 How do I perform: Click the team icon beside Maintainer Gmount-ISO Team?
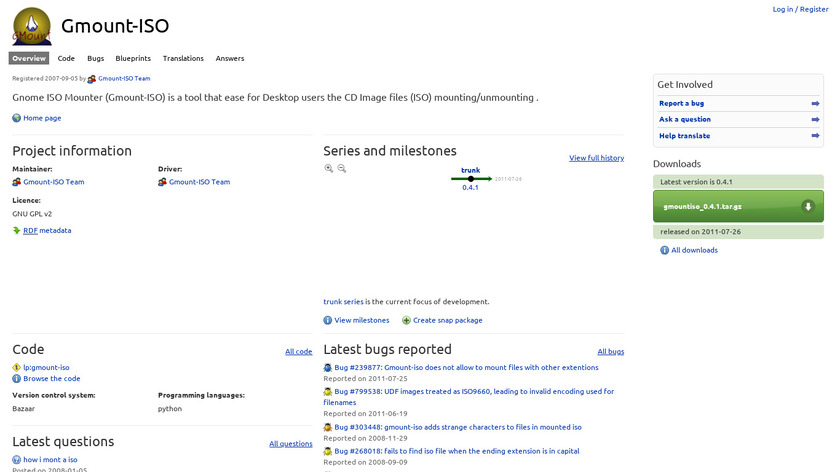[x=17, y=182]
